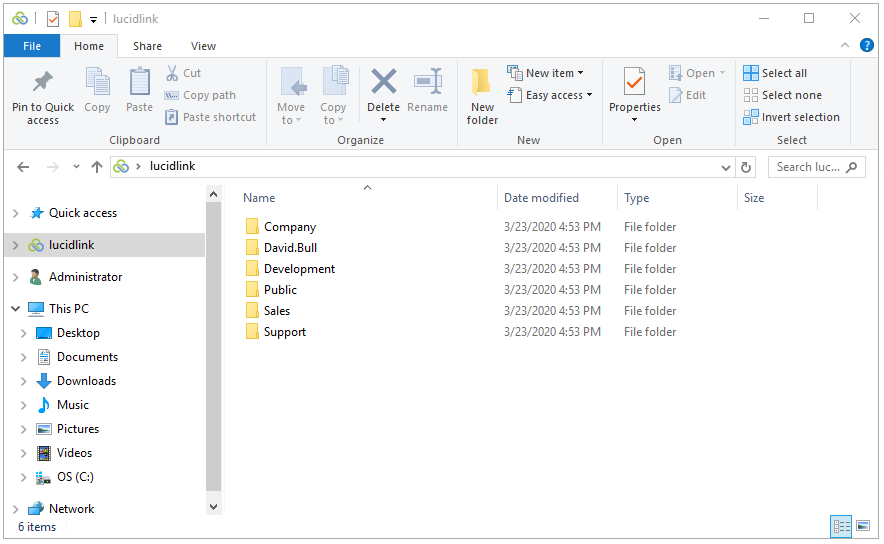Screen dimensions: 884x544
Task: Open the address bar history dropdown
Action: pyautogui.click(x=726, y=167)
